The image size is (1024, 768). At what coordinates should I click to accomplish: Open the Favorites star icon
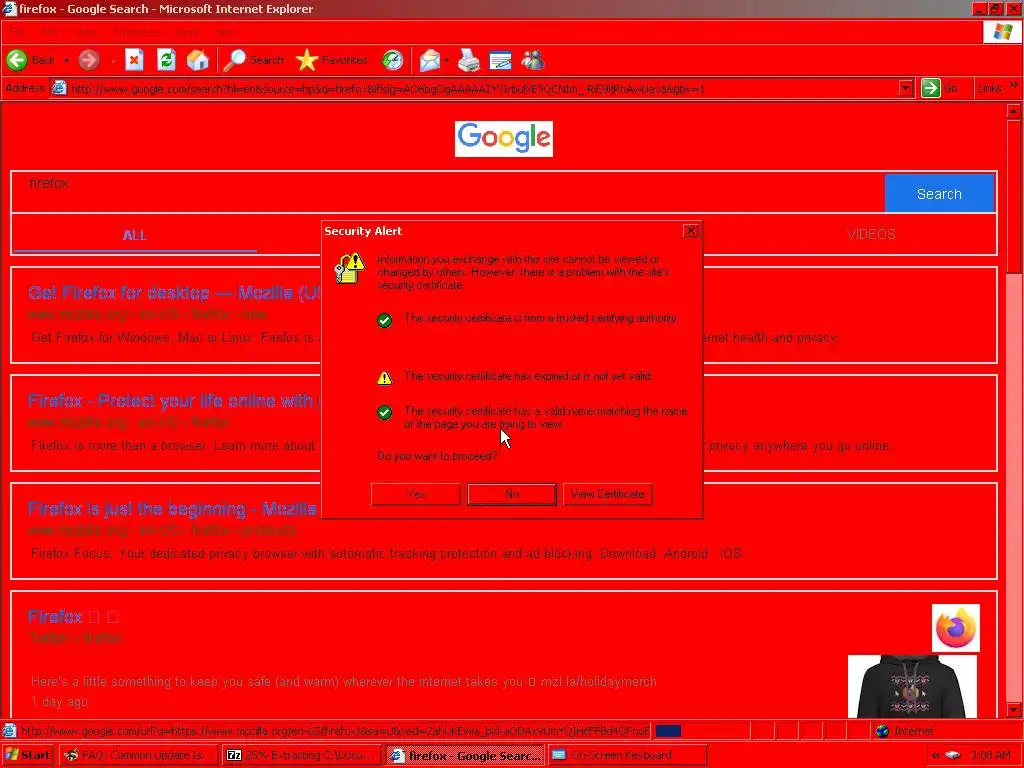[x=306, y=60]
